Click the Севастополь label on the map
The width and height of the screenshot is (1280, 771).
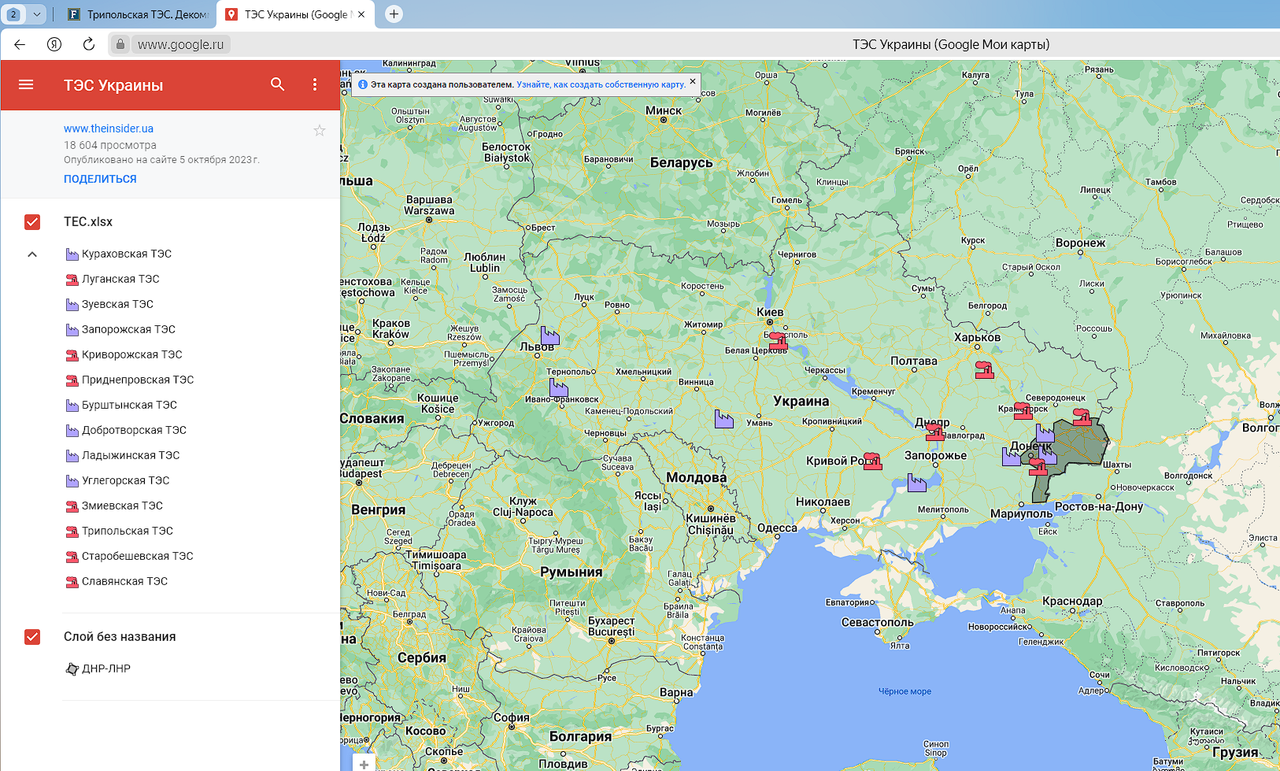coord(877,622)
